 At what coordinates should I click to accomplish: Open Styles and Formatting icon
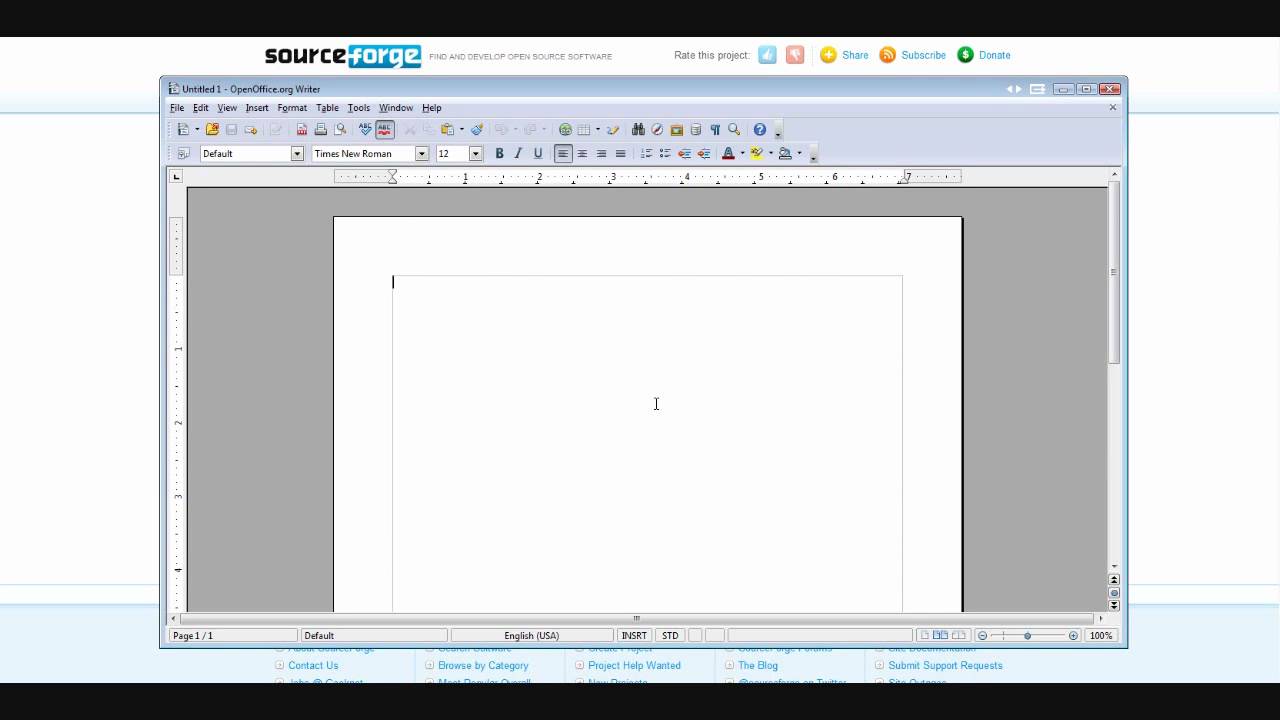(183, 153)
